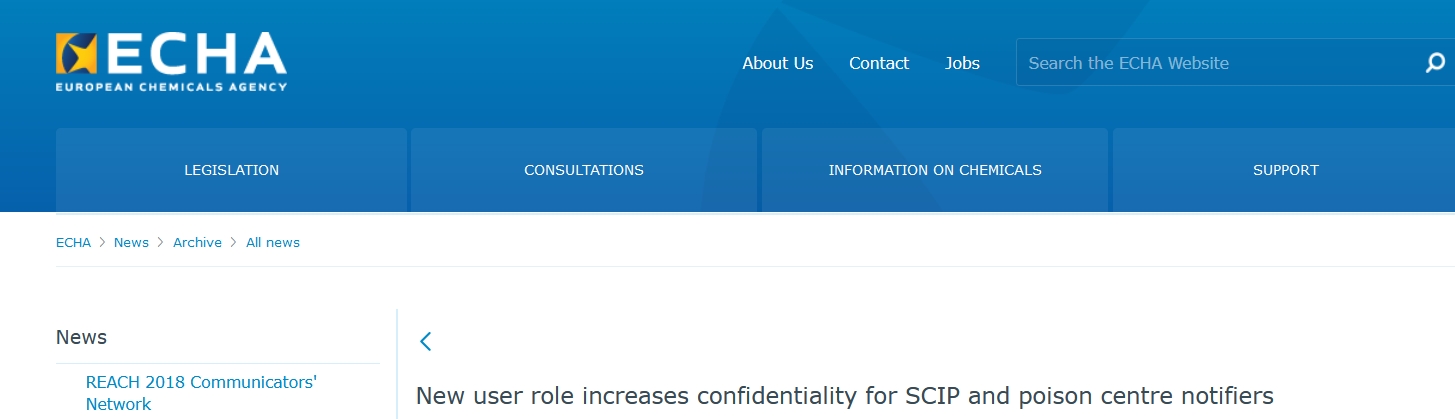Go to the Jobs page
Screen dimensions: 1455x419
(962, 63)
